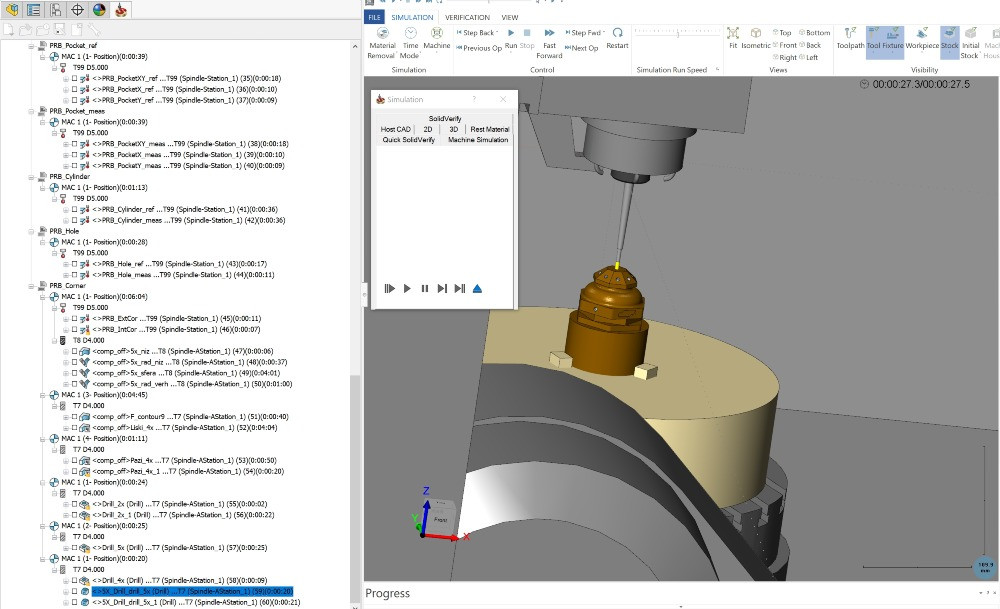Click the blue eject button in Simulation dialog
The height and width of the screenshot is (609, 1000).
point(477,289)
